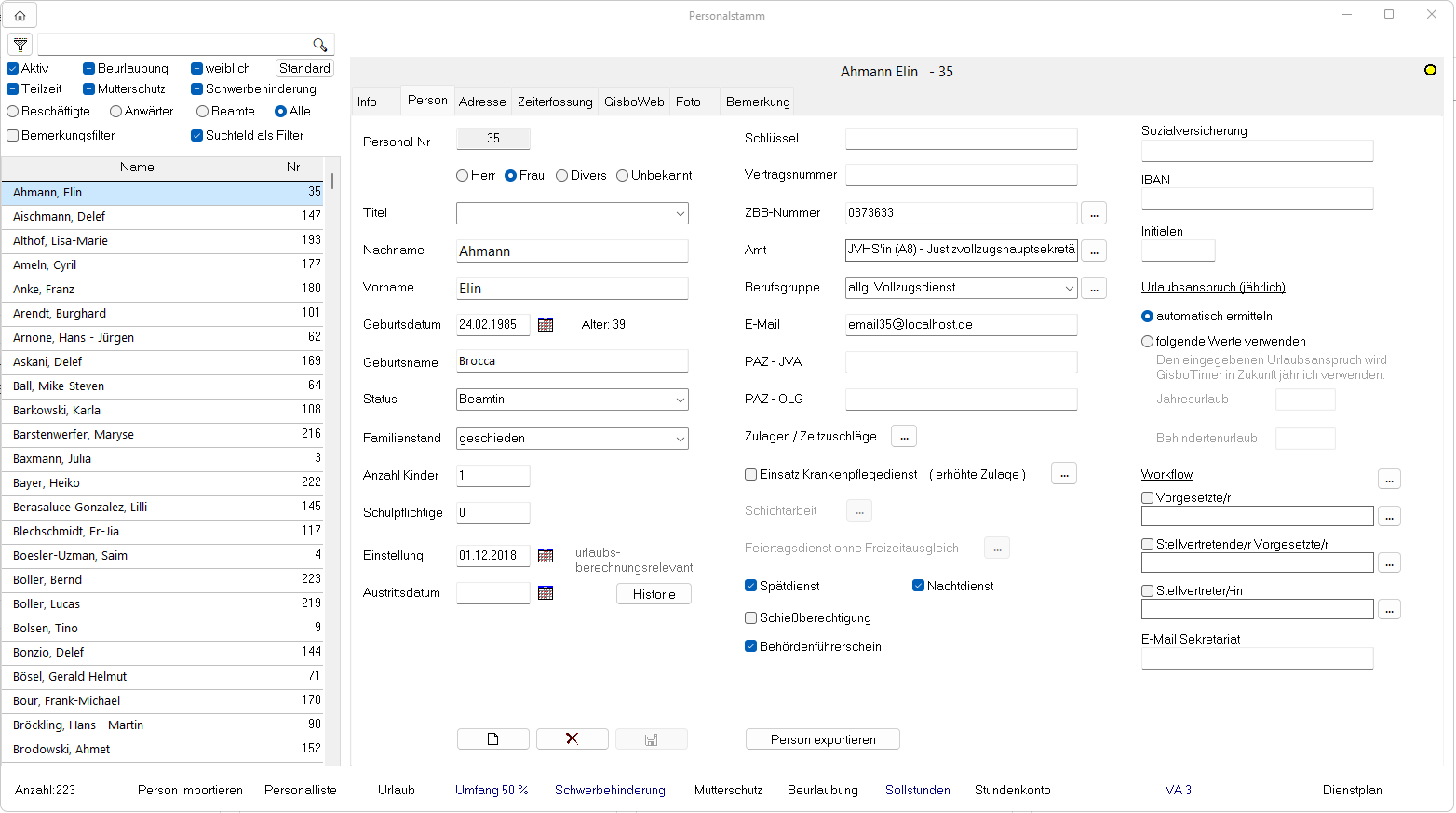Screen dimensions: 1456x813
Task: Click the yellow status indicator circle
Action: (x=1430, y=70)
